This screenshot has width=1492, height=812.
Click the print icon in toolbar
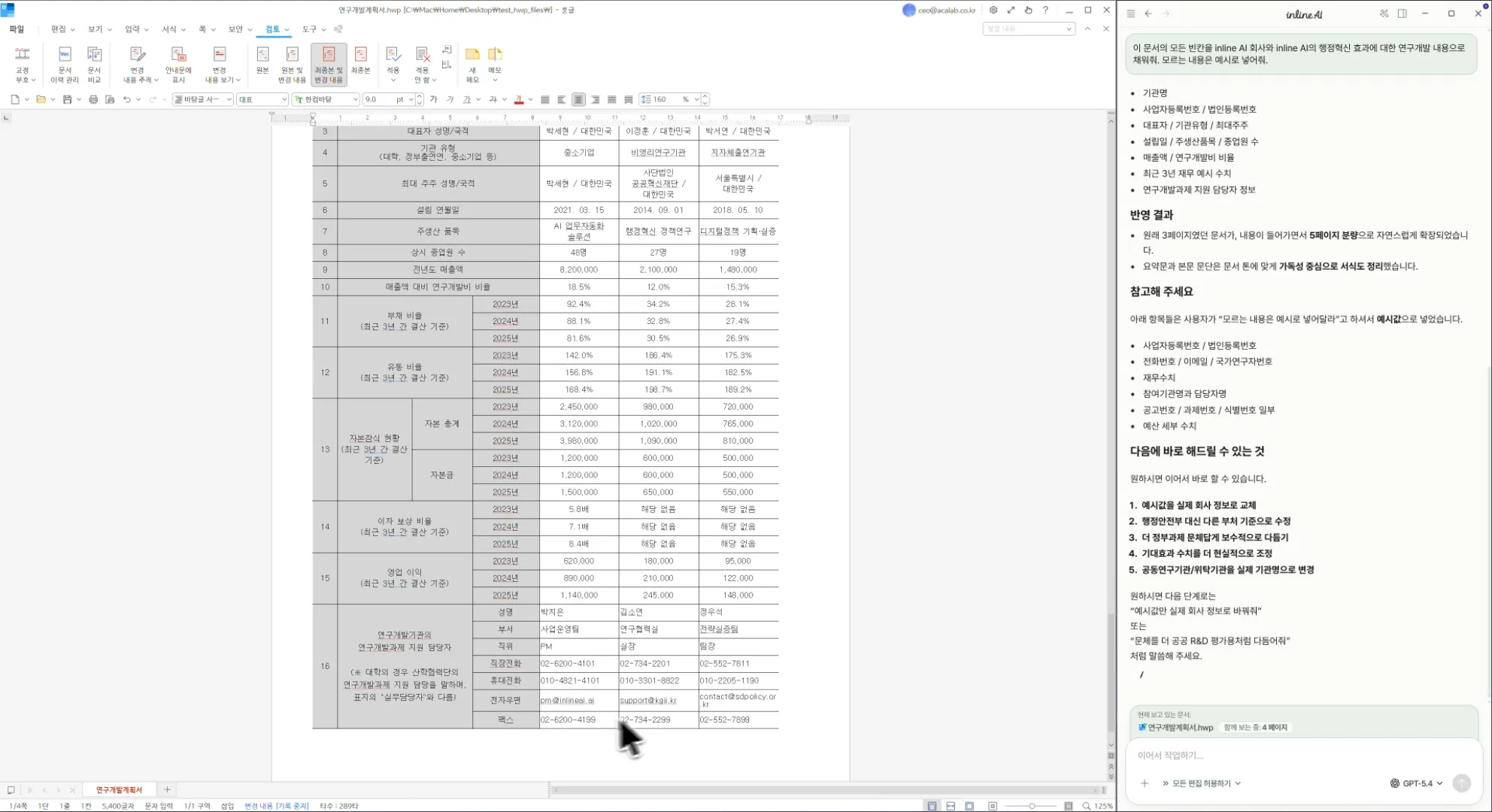coord(93,99)
